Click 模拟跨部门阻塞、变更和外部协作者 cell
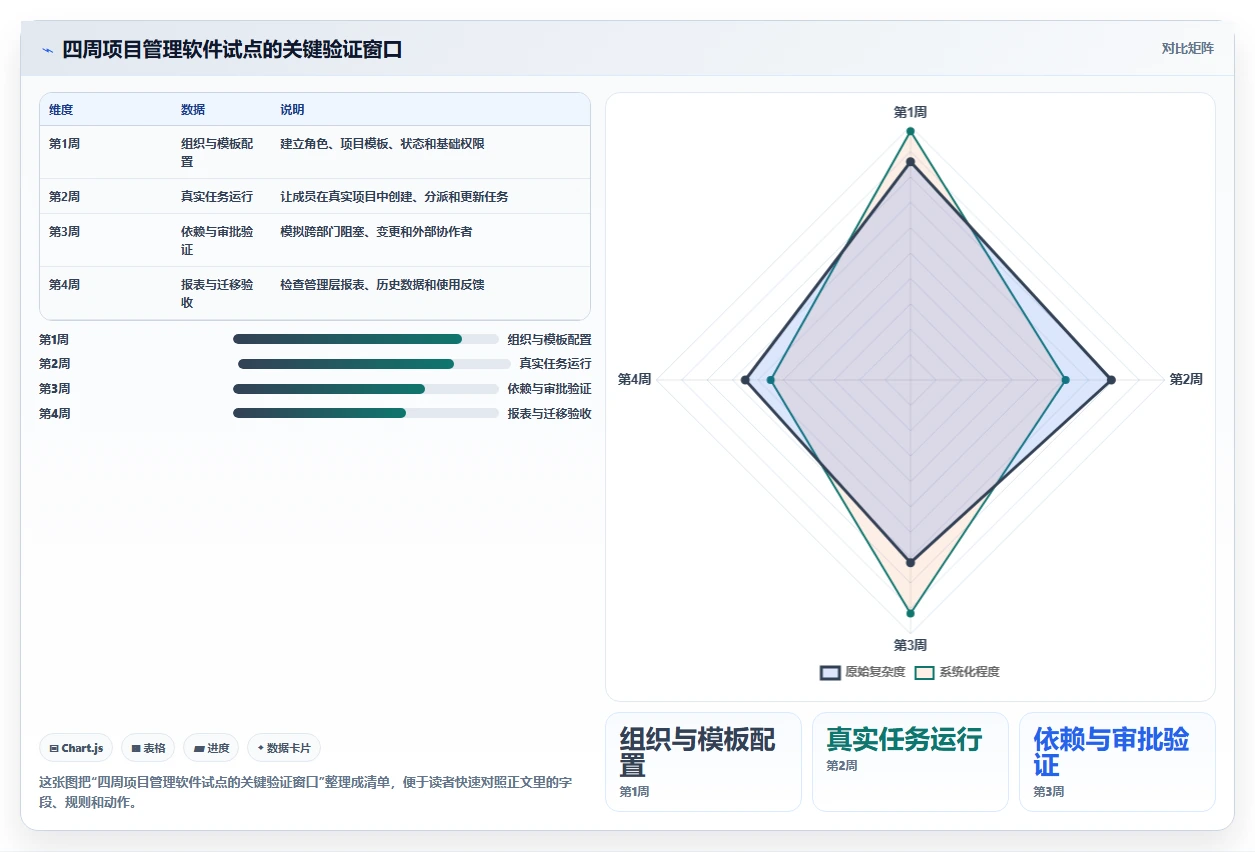 [x=376, y=232]
